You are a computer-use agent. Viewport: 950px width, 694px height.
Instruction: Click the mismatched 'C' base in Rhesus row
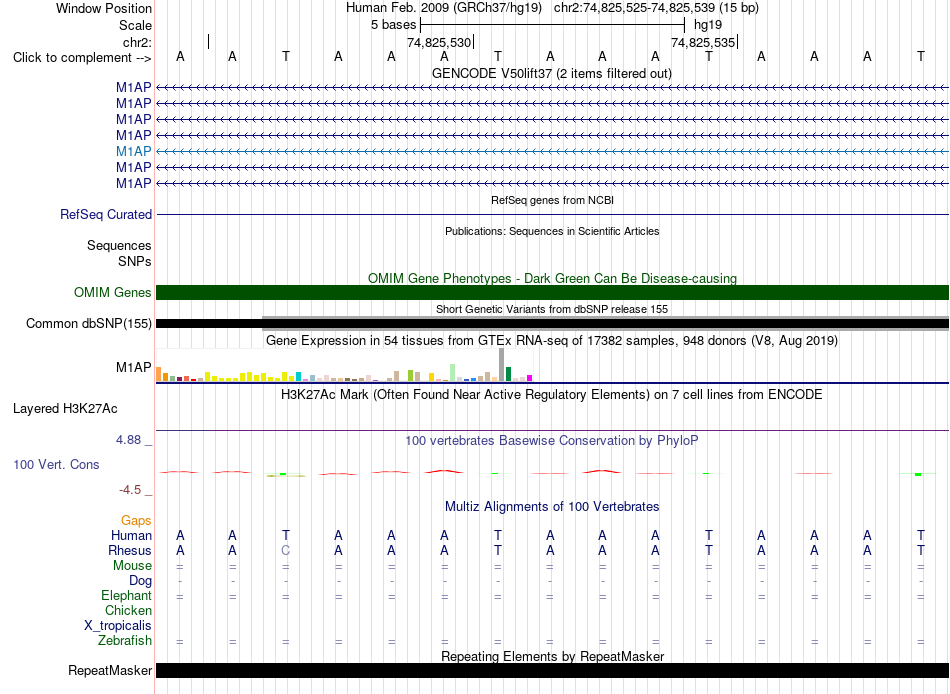click(285, 550)
